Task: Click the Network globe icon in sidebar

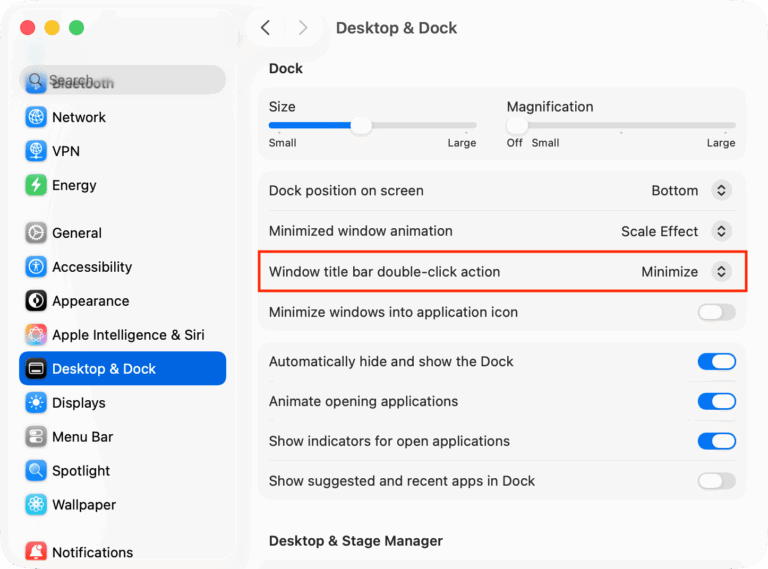Action: [x=36, y=118]
